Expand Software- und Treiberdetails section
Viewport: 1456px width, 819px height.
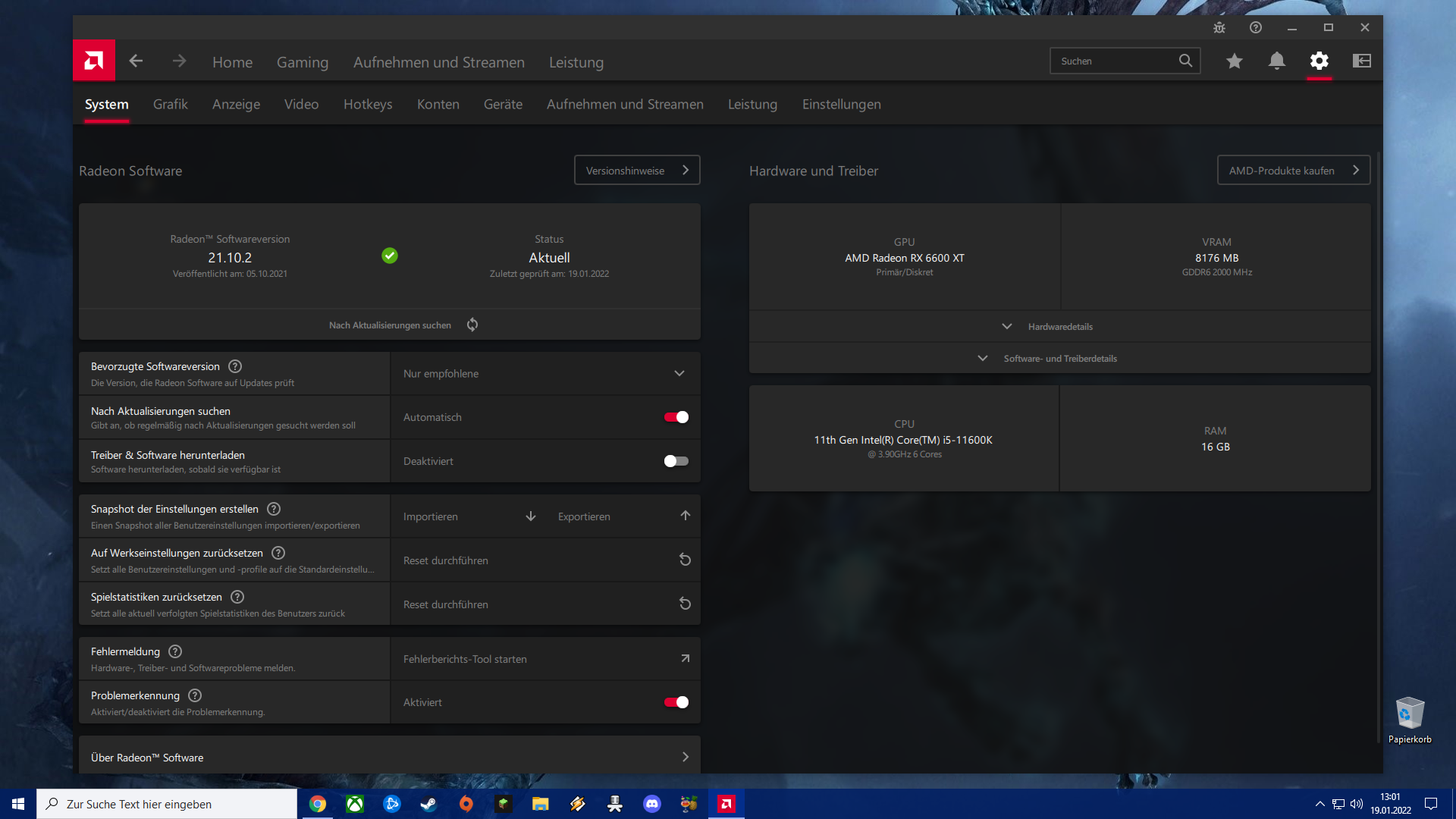click(1059, 358)
